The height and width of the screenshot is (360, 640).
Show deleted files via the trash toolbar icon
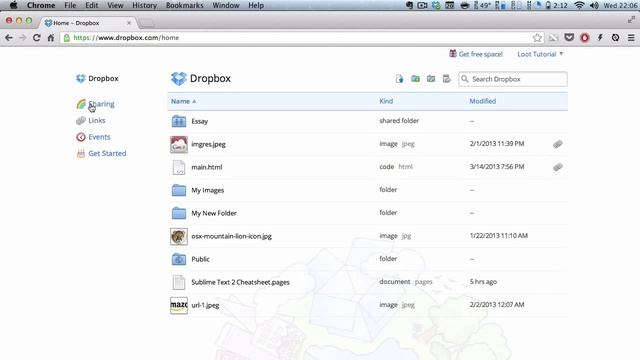pyautogui.click(x=447, y=79)
